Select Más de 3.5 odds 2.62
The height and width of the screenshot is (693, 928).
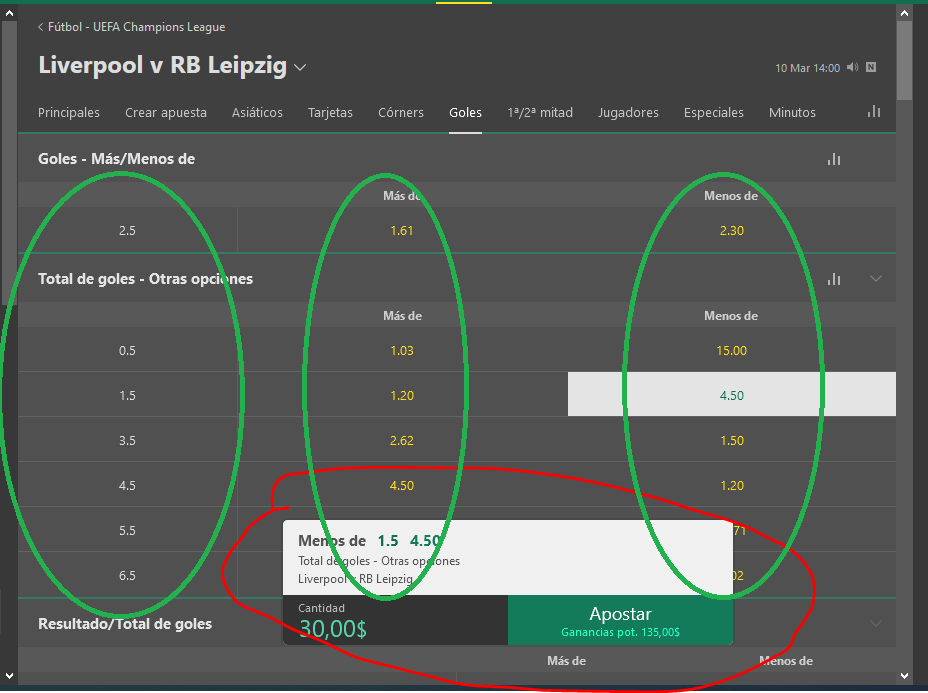click(402, 440)
